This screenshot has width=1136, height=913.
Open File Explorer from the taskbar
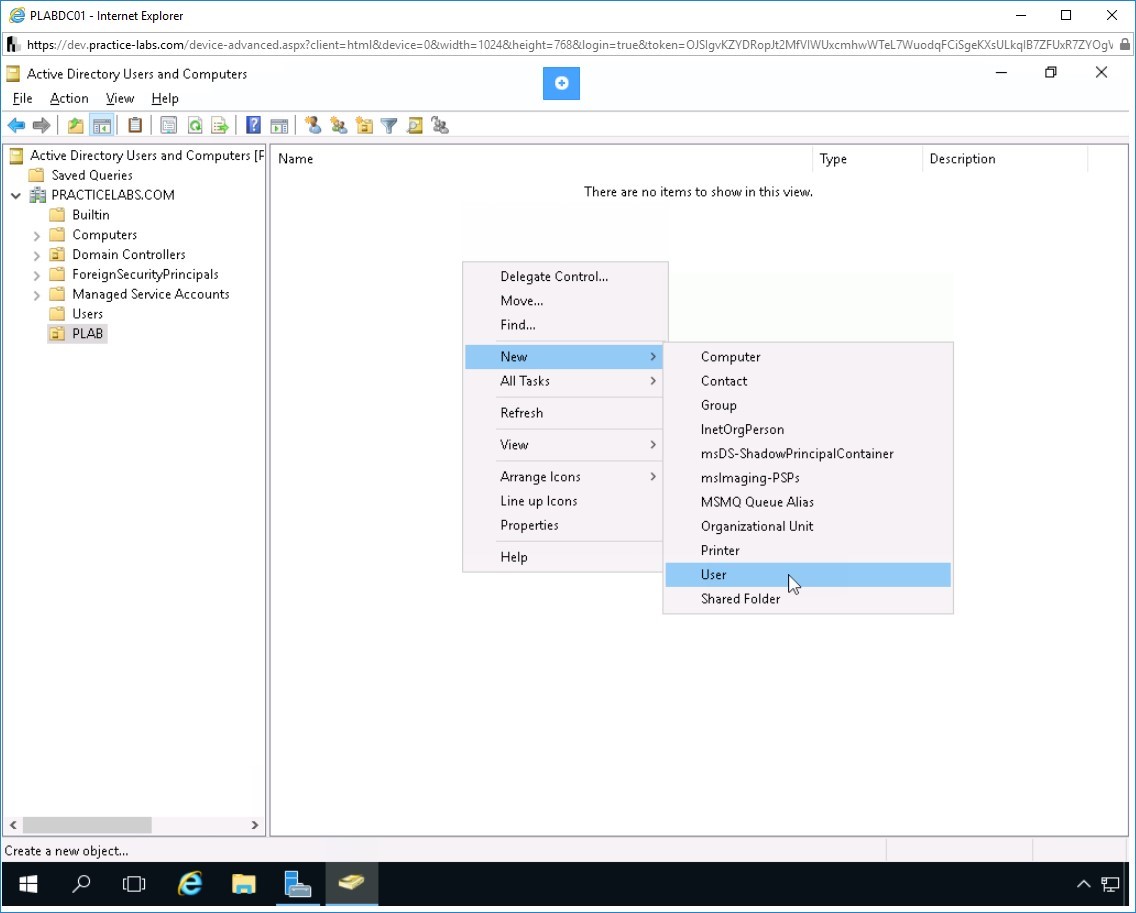pos(243,883)
